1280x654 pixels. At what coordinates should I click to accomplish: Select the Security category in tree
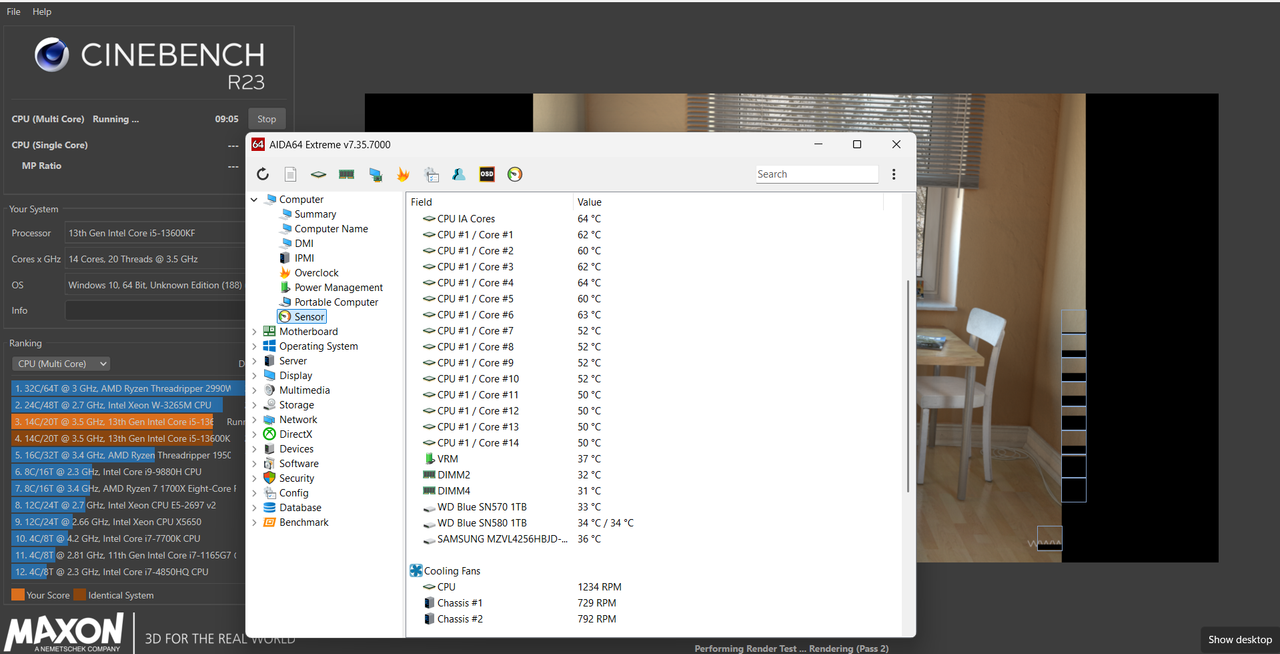pos(296,478)
